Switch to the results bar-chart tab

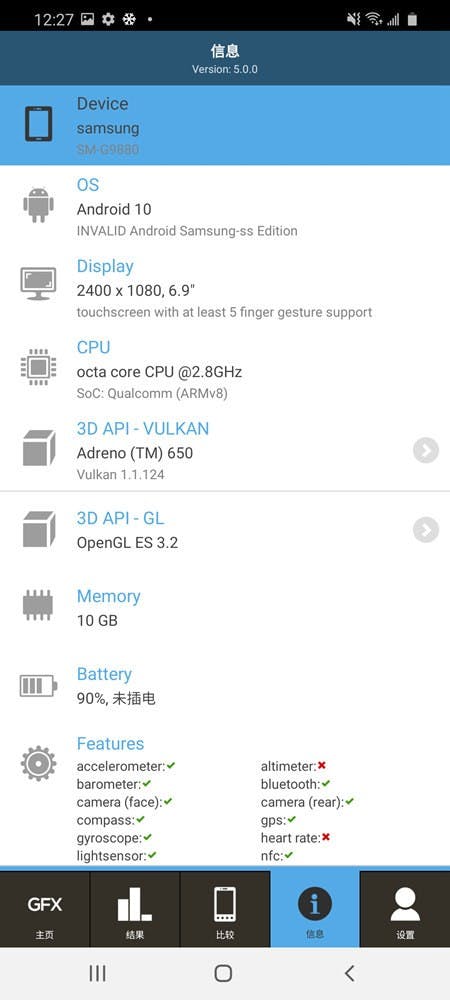135,909
